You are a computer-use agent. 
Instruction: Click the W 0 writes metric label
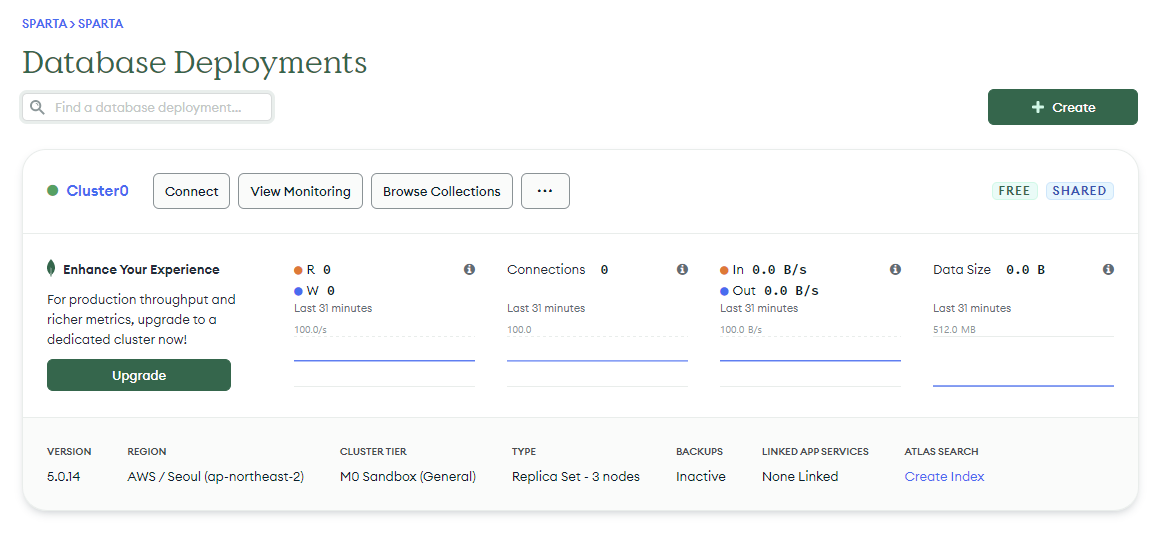pos(315,291)
